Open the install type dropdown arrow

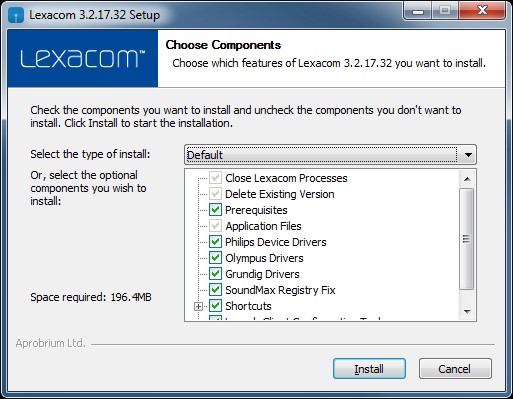pyautogui.click(x=468, y=155)
